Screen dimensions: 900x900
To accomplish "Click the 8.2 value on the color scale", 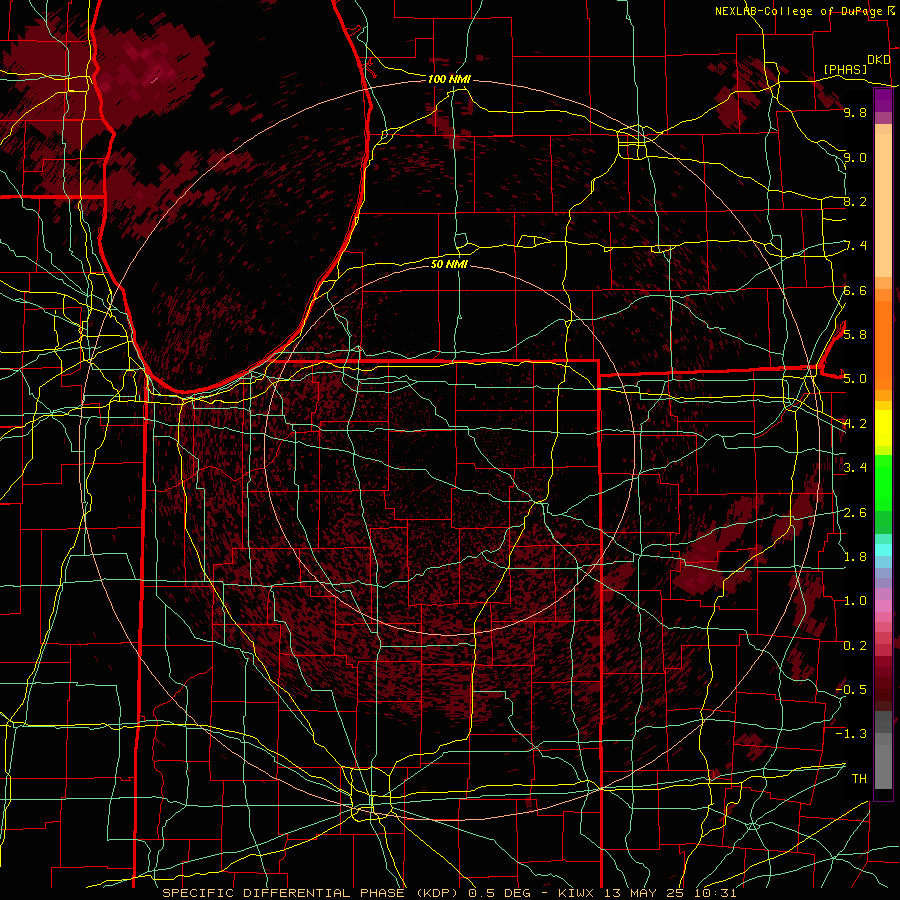I will pyautogui.click(x=855, y=202).
